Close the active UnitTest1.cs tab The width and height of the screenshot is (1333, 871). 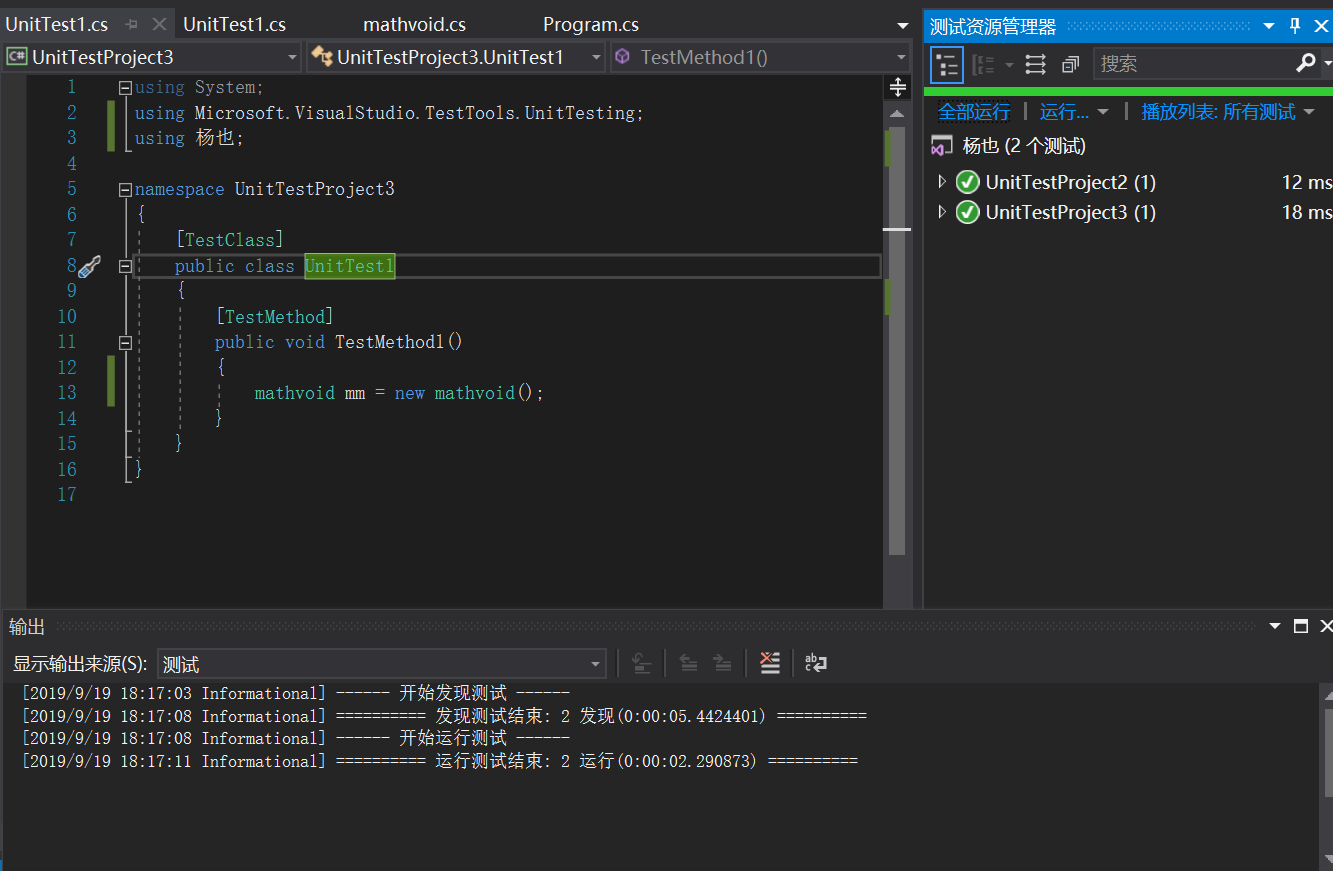[x=160, y=24]
